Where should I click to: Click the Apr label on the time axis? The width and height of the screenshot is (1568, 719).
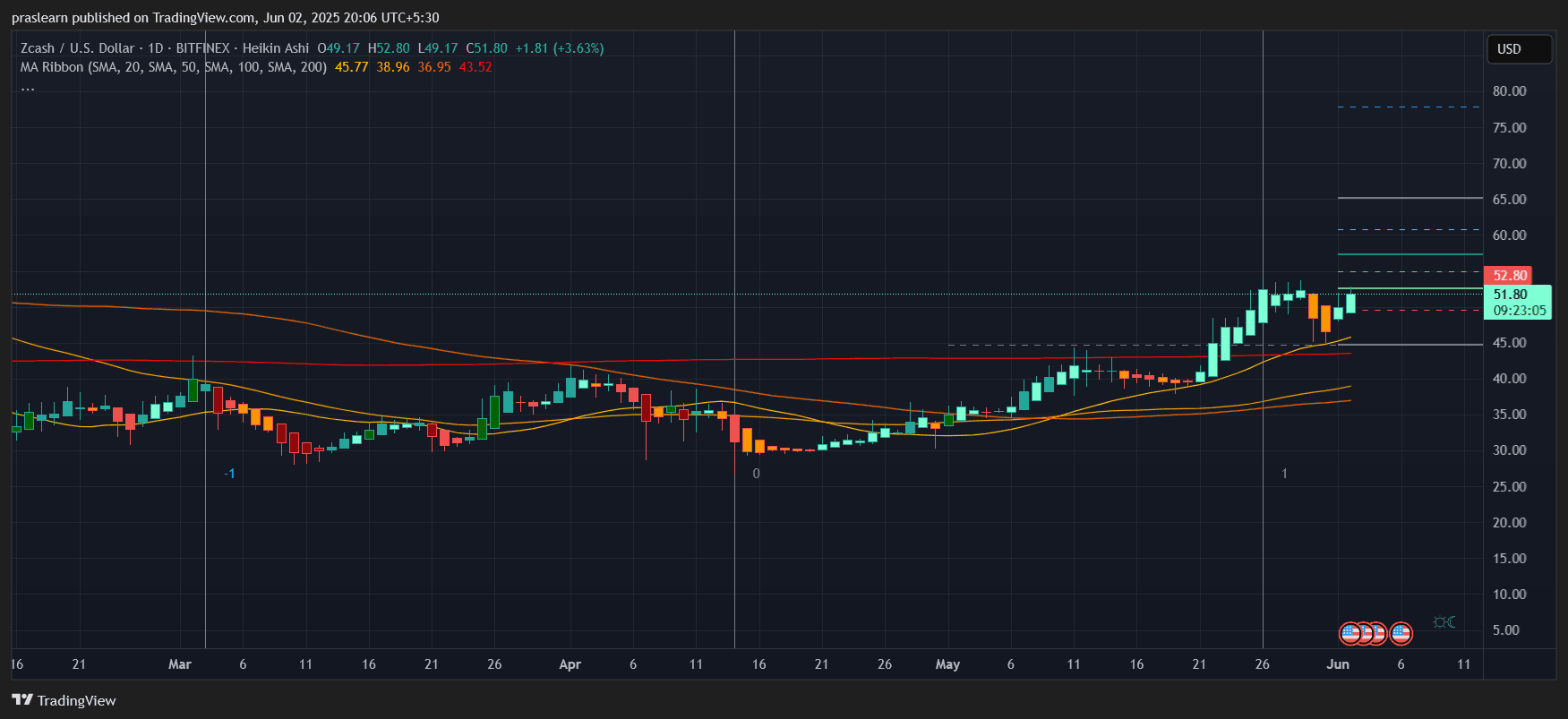click(570, 664)
